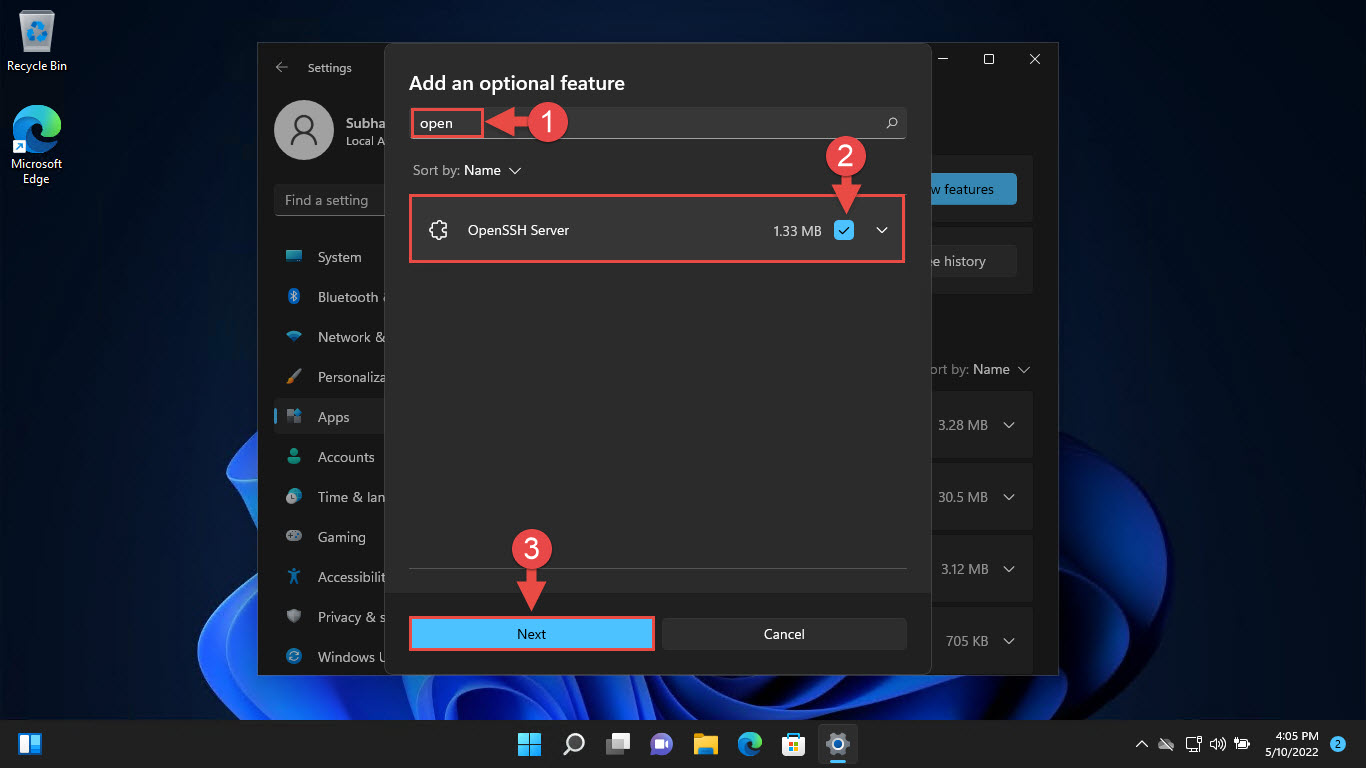This screenshot has width=1366, height=768.
Task: Open the Windows Update section
Action: tap(295, 657)
